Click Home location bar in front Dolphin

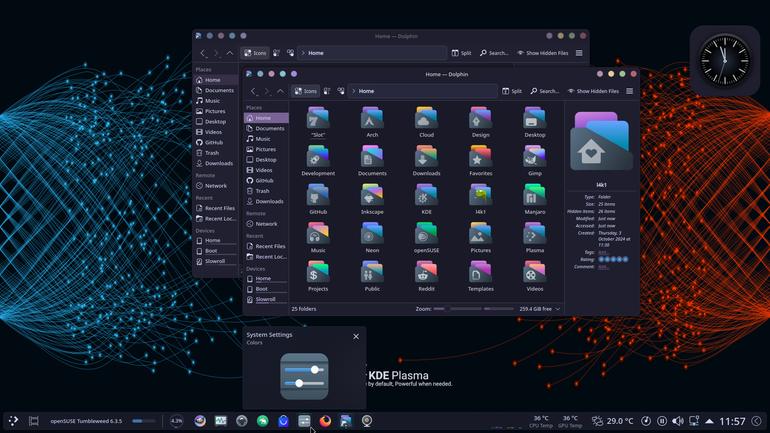[x=423, y=91]
